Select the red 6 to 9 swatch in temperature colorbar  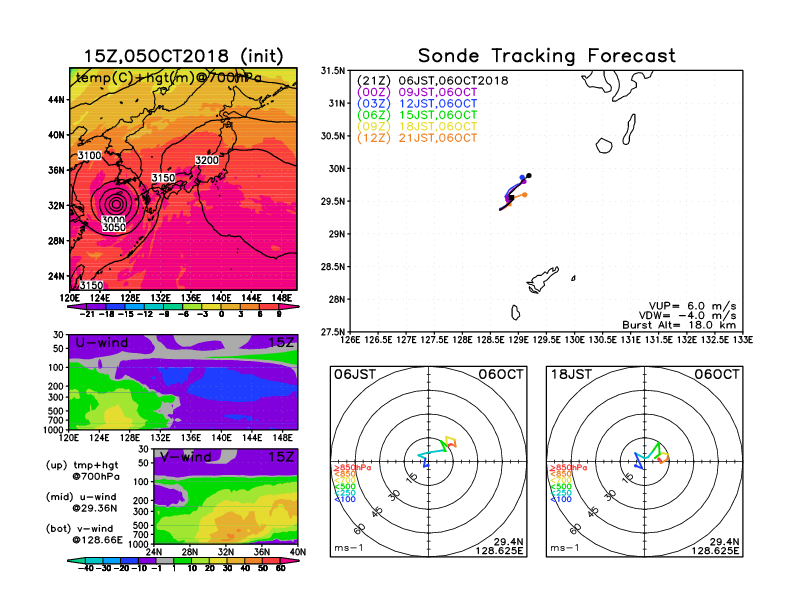click(x=270, y=307)
